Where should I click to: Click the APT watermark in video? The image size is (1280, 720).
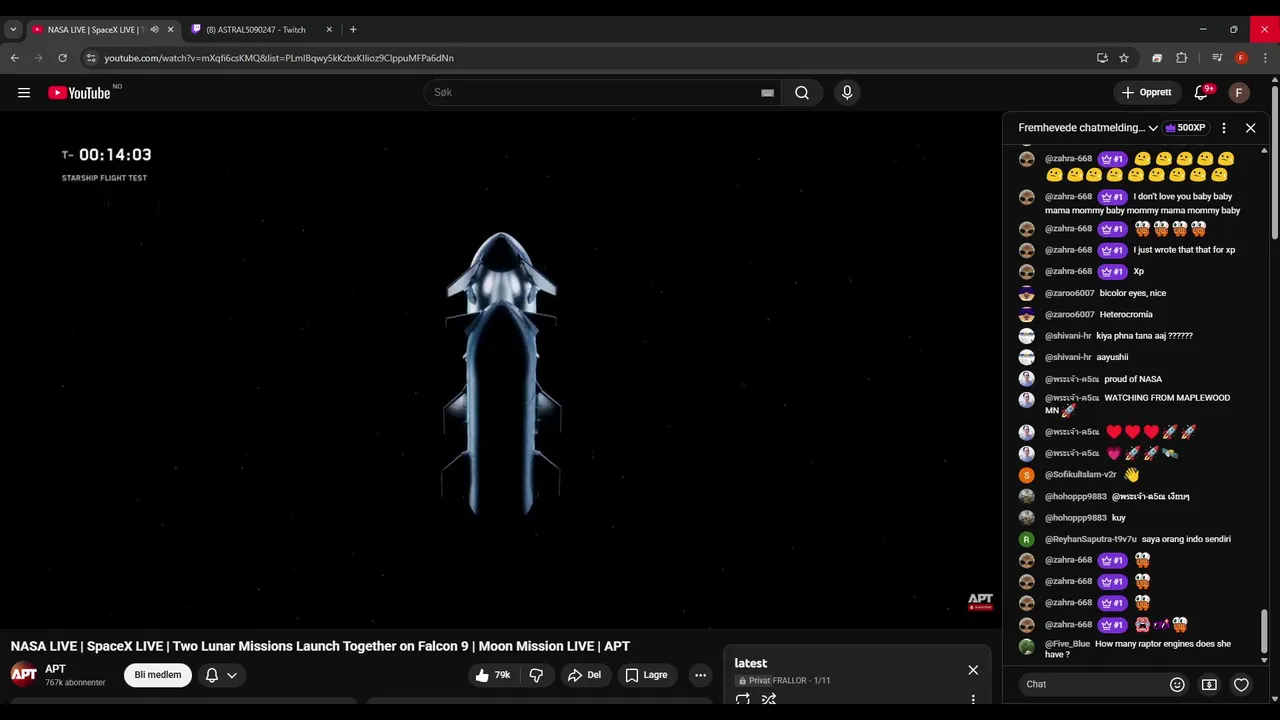tap(980, 601)
